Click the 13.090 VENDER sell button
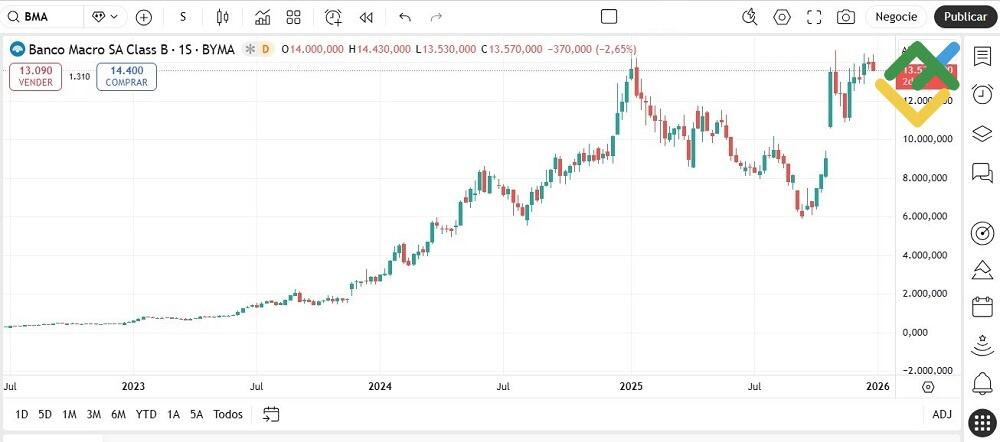 (x=36, y=77)
